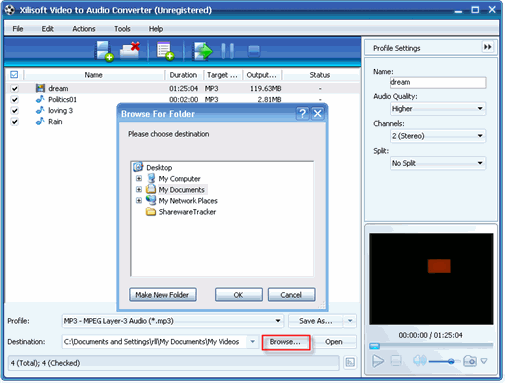Expand the My Network Places node
Viewport: 505px width, 383px height.
(139, 200)
